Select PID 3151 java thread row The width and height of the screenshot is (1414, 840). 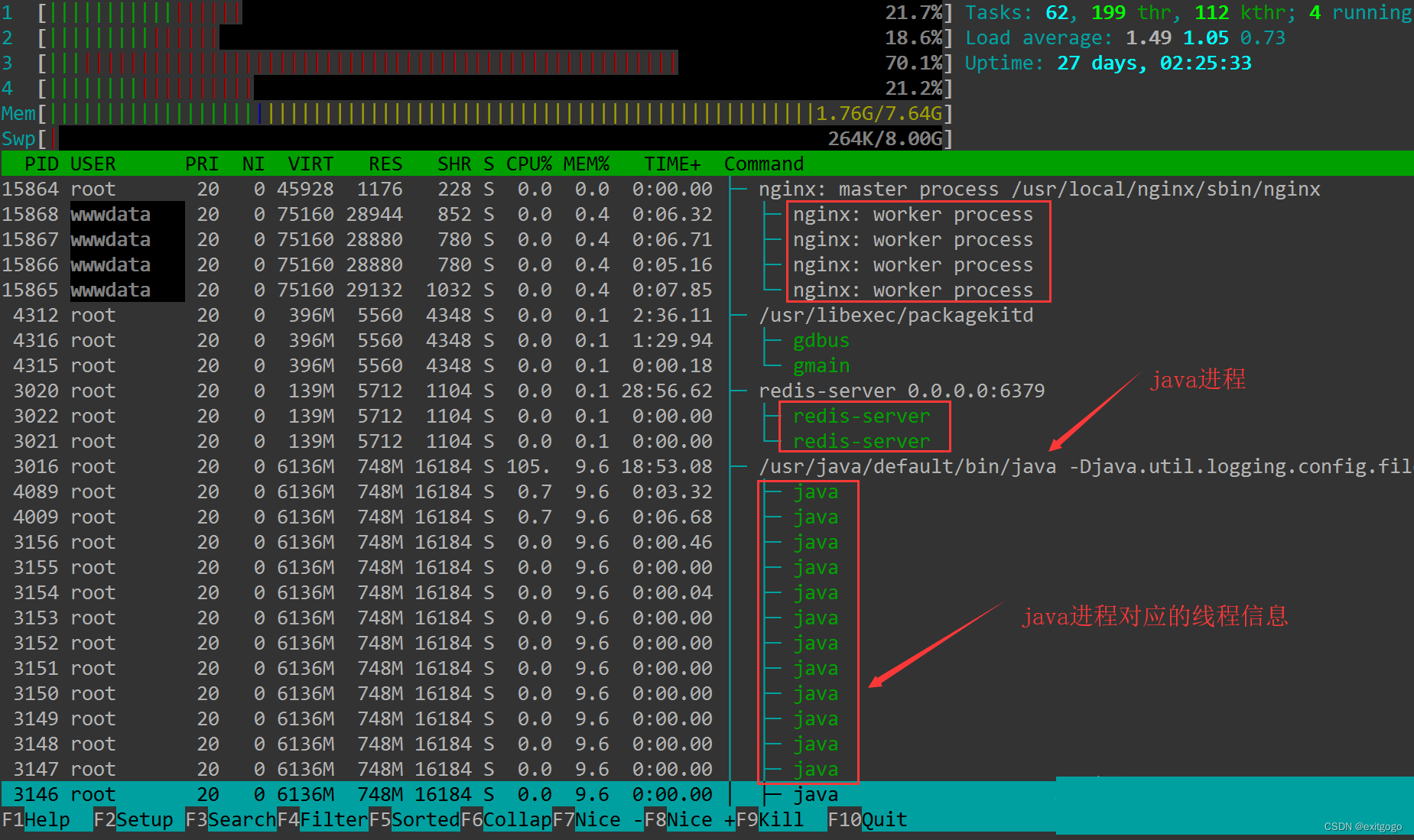[707, 668]
